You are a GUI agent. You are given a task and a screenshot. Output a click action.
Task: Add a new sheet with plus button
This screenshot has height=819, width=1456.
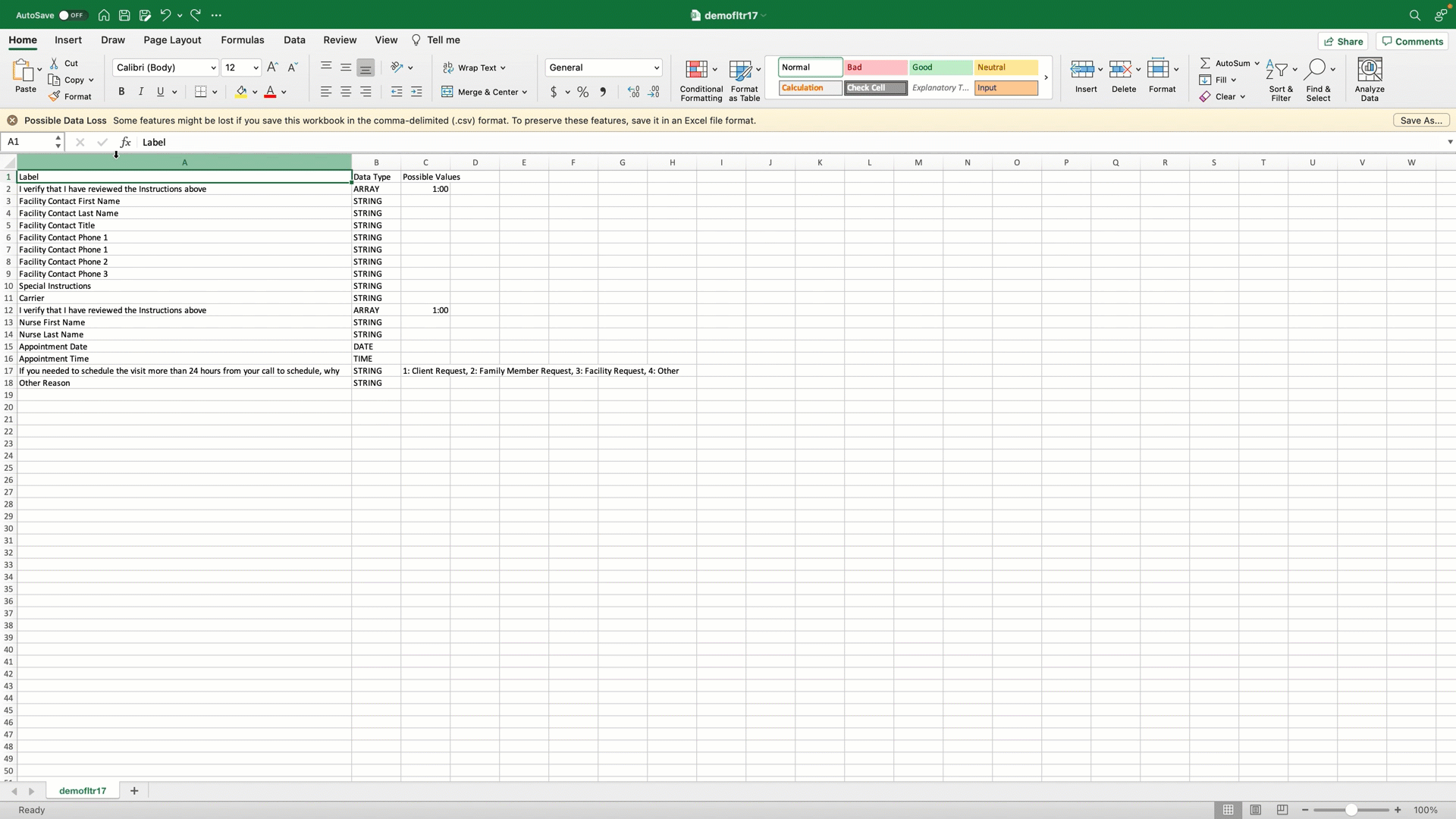tap(134, 791)
